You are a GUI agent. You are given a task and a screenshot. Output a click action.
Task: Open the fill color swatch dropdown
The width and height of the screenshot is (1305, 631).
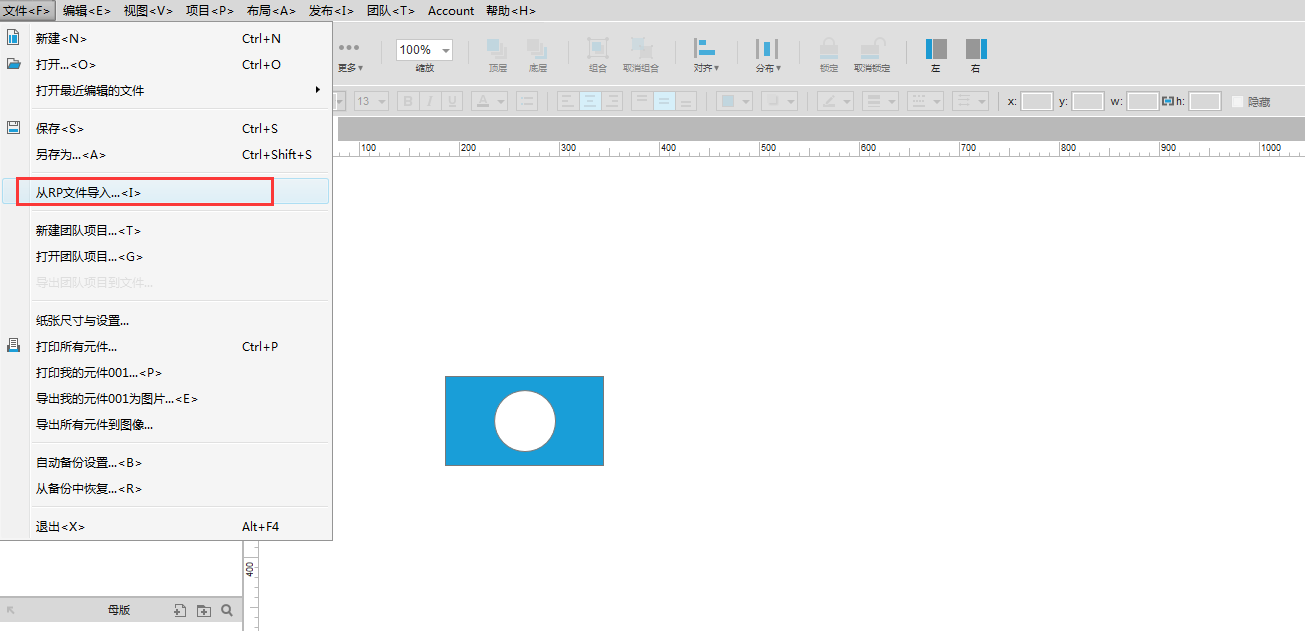point(734,101)
